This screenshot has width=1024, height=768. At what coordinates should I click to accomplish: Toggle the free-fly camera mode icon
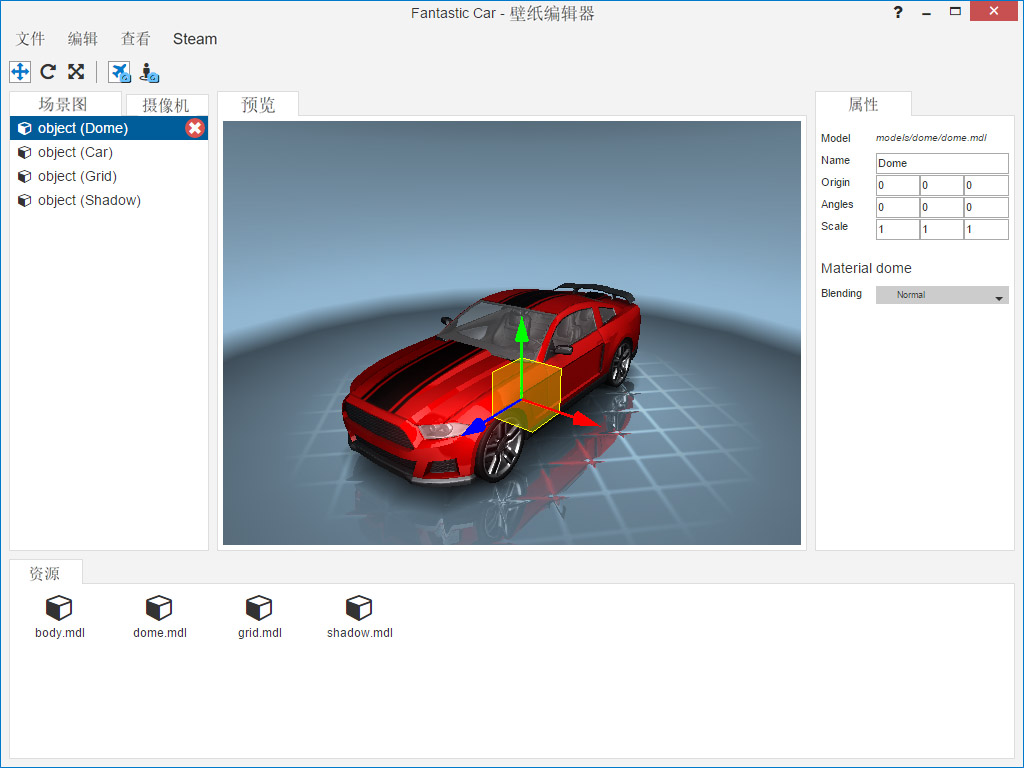(120, 72)
